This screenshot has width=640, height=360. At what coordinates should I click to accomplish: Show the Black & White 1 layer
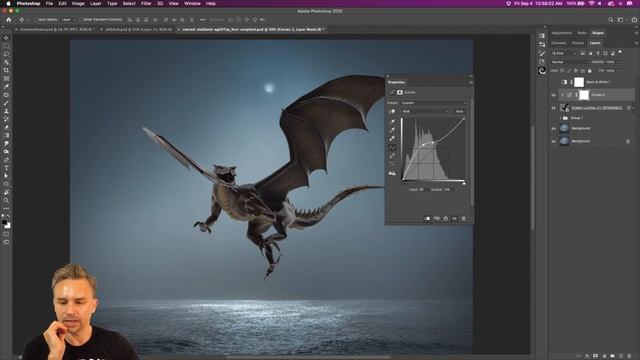[553, 82]
